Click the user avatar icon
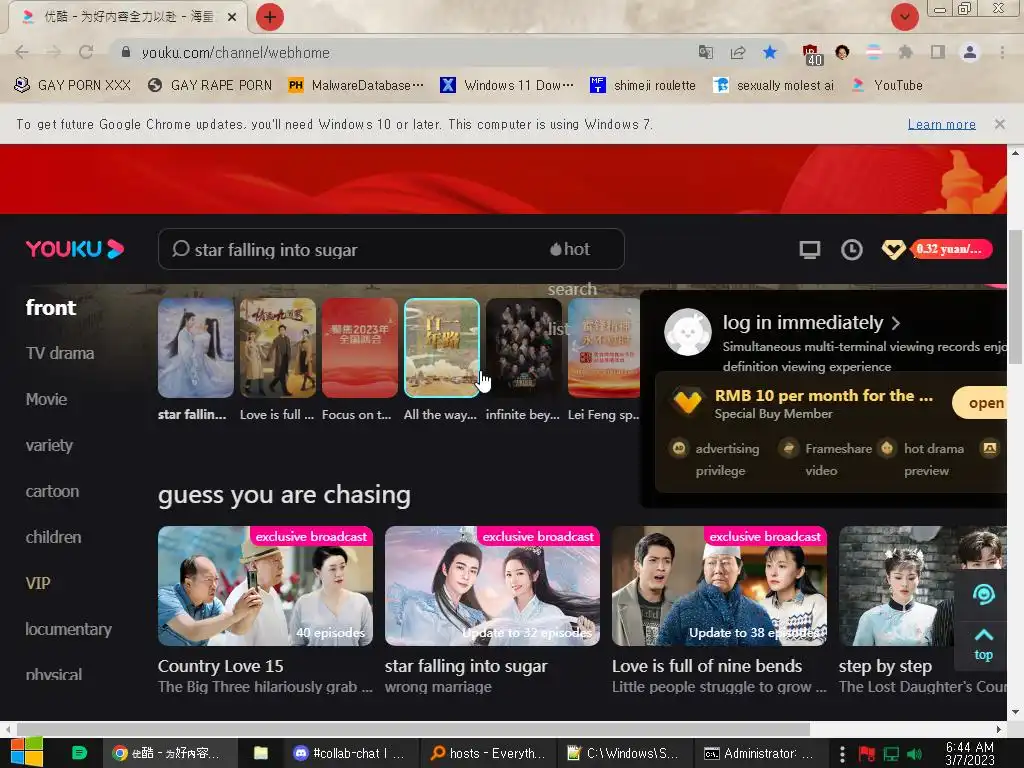 tap(688, 332)
